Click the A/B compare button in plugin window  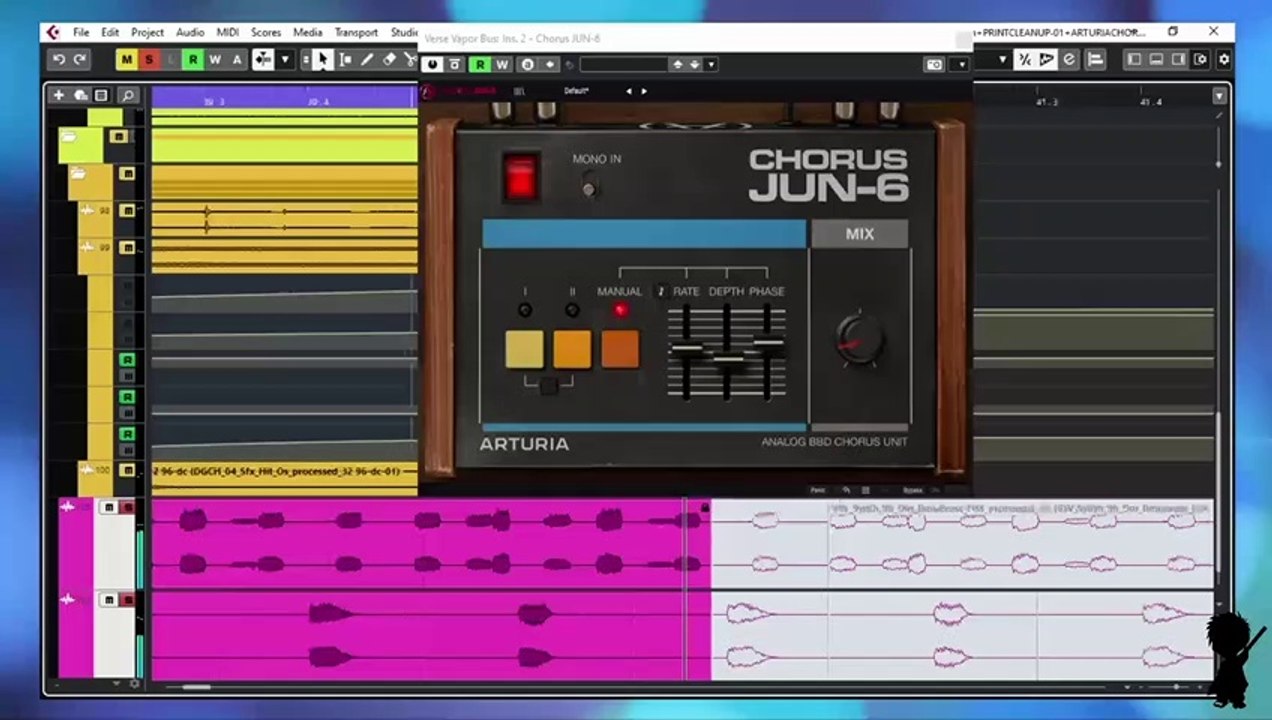click(527, 65)
